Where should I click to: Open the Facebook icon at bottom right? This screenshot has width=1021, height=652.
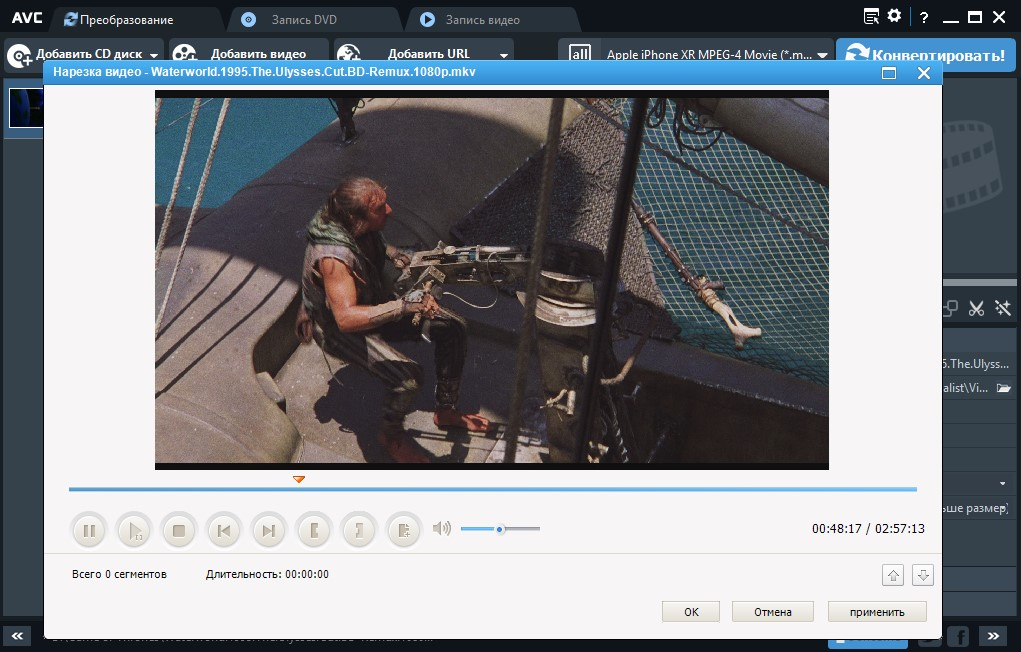(958, 636)
